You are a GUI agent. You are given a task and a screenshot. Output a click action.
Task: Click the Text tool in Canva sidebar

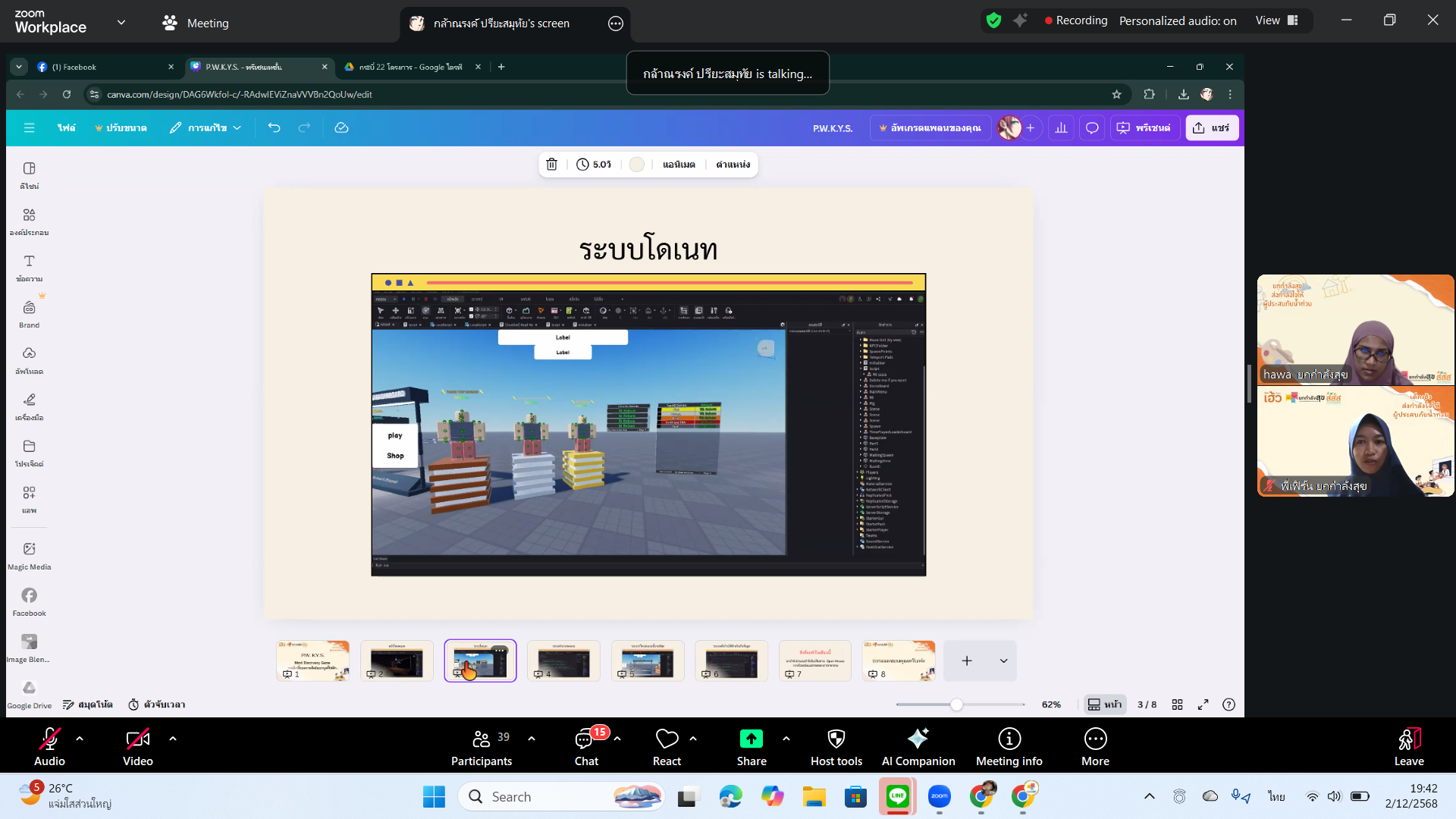coord(29,267)
